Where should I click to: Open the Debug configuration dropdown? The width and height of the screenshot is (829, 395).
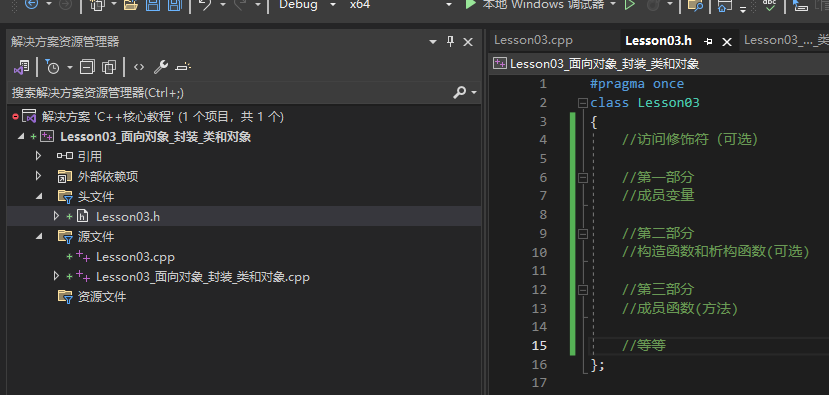(x=333, y=5)
